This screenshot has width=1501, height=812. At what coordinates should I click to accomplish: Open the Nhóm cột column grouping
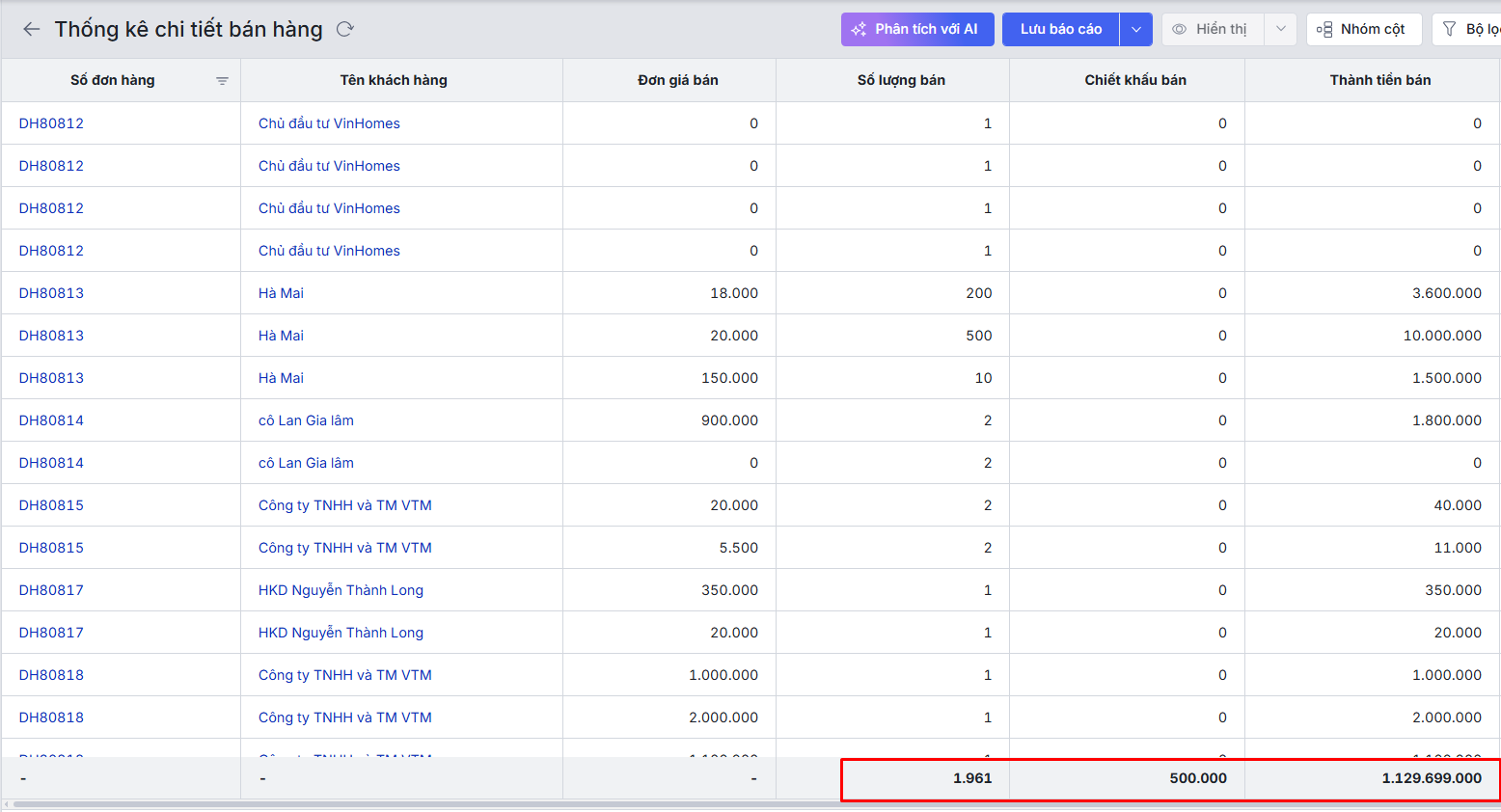[x=1363, y=29]
